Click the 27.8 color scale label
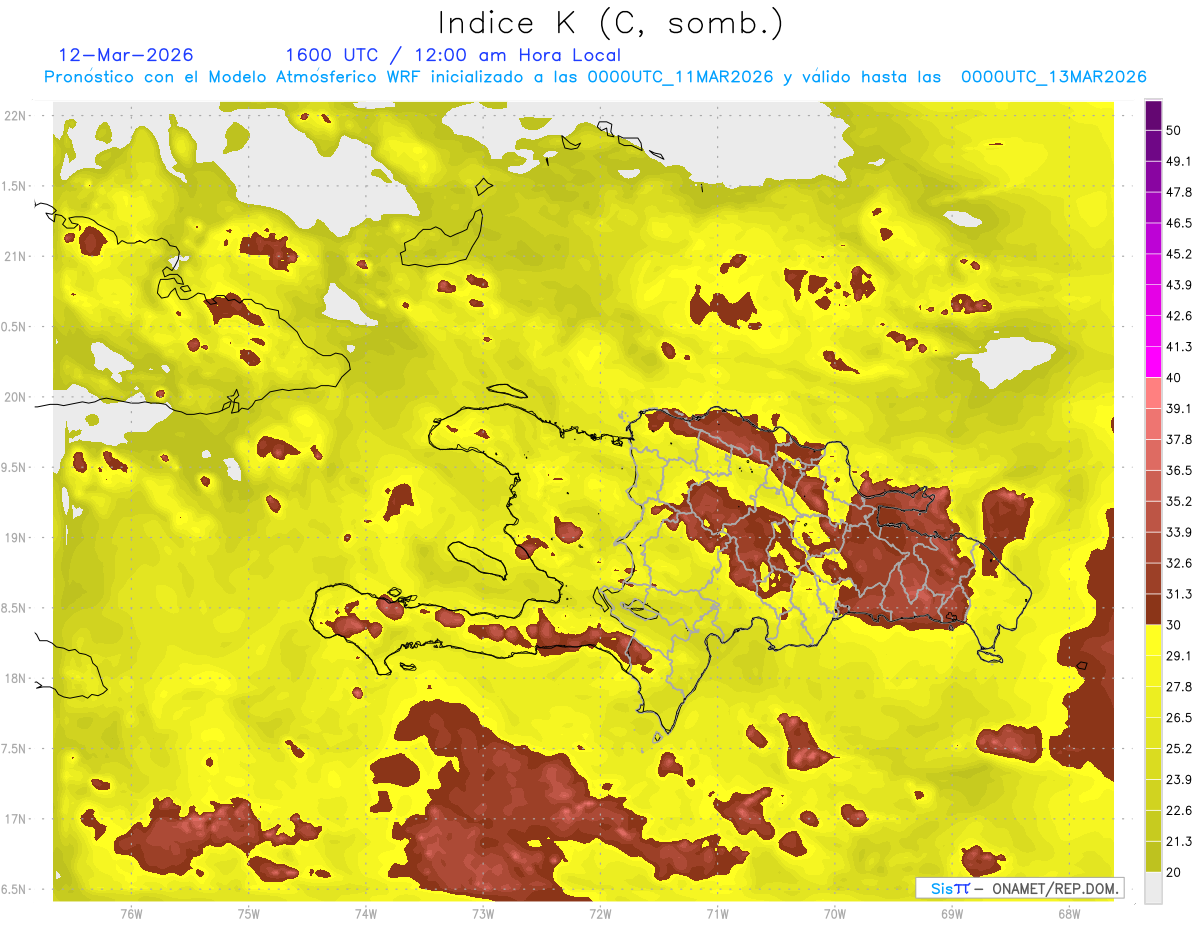 [x=1179, y=686]
